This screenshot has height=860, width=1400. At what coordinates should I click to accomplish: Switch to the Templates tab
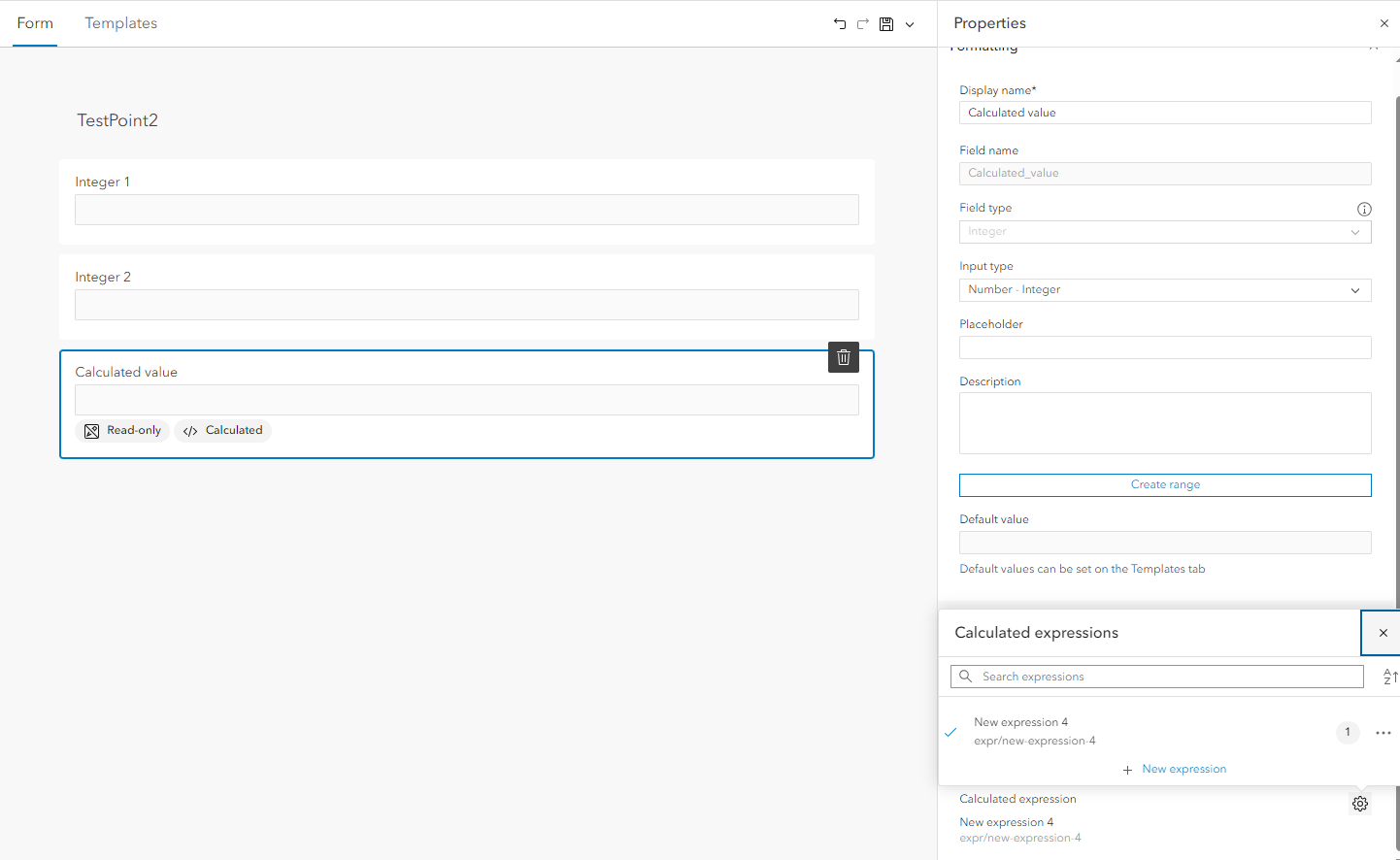[x=121, y=23]
